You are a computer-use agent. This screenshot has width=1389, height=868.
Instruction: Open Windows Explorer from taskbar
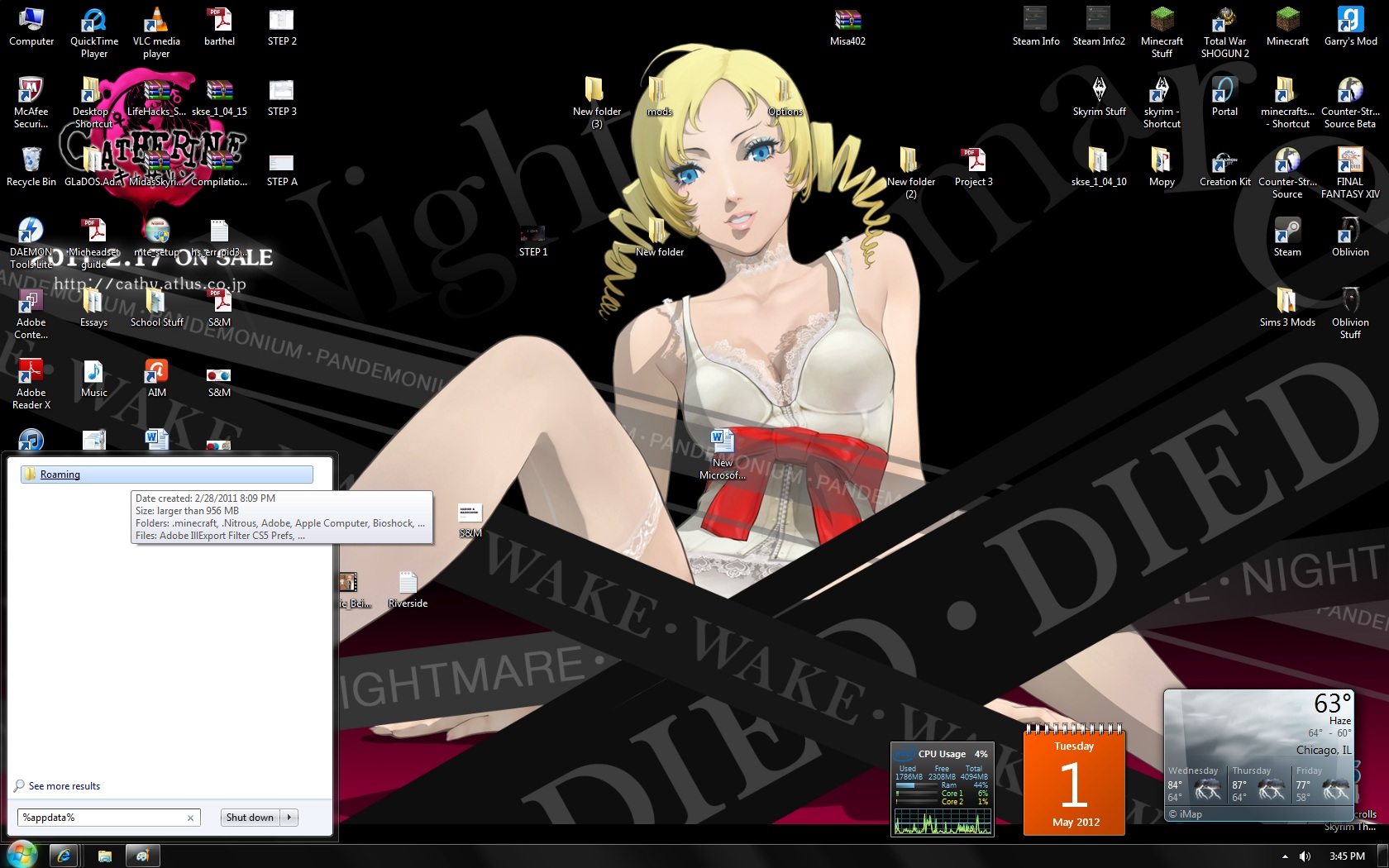pyautogui.click(x=104, y=856)
